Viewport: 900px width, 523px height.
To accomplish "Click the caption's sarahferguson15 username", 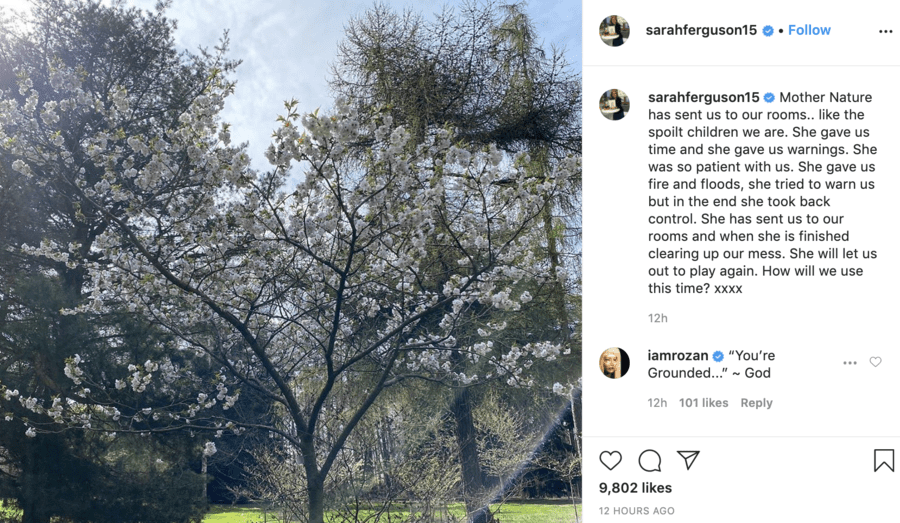I will tap(704, 97).
